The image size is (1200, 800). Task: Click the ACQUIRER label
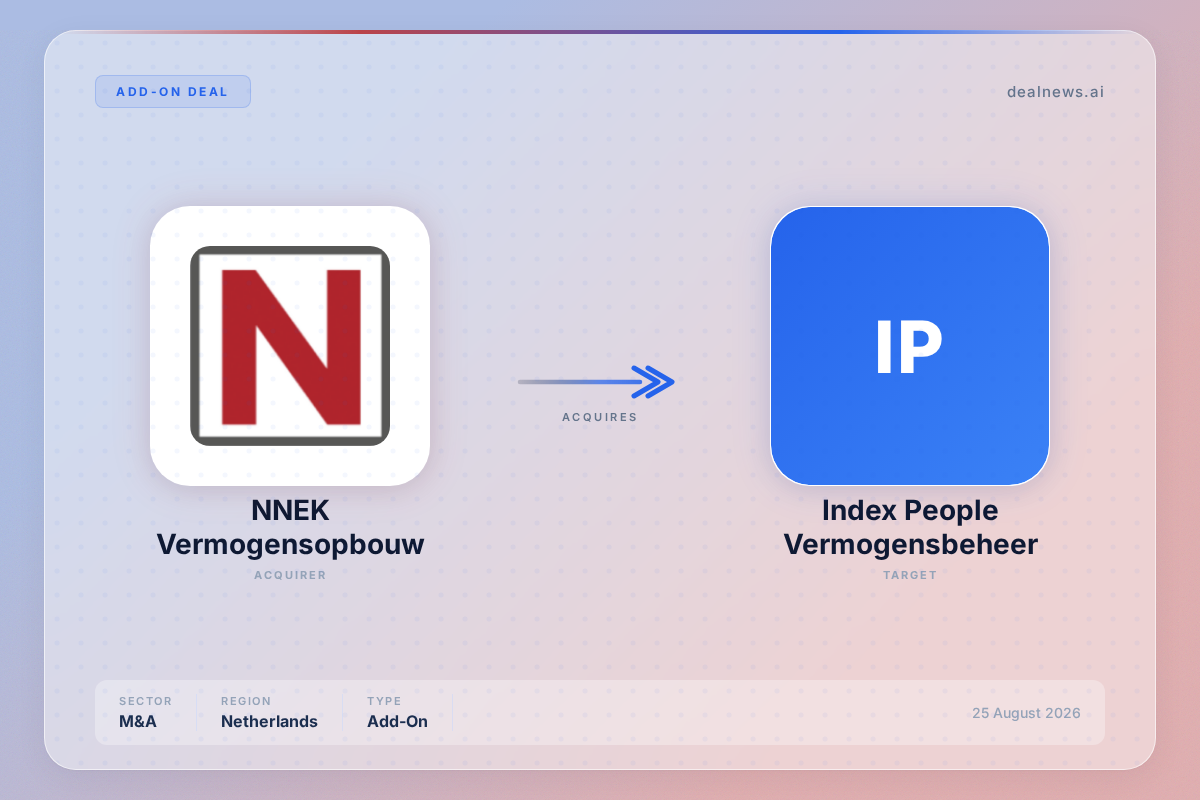click(x=290, y=575)
